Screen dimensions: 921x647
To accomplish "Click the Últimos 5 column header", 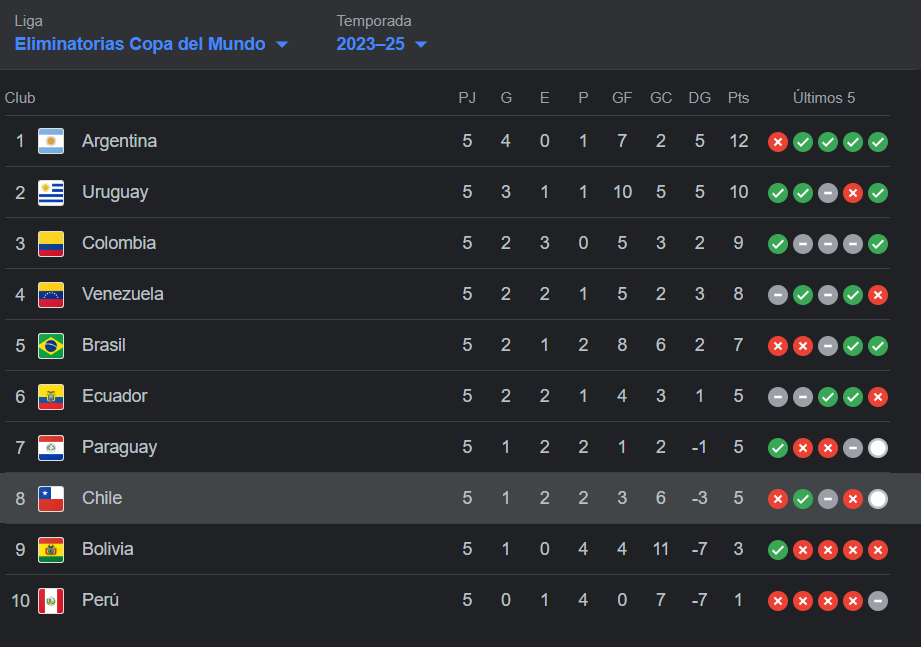I will pos(823,97).
